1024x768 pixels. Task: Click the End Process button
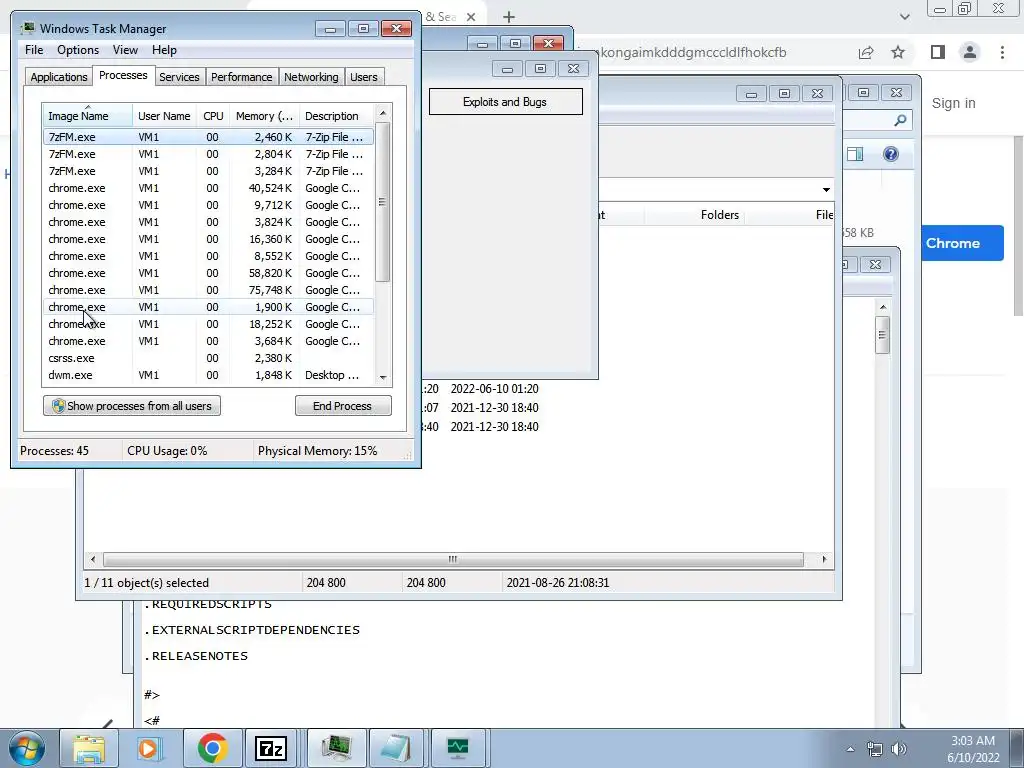point(343,406)
